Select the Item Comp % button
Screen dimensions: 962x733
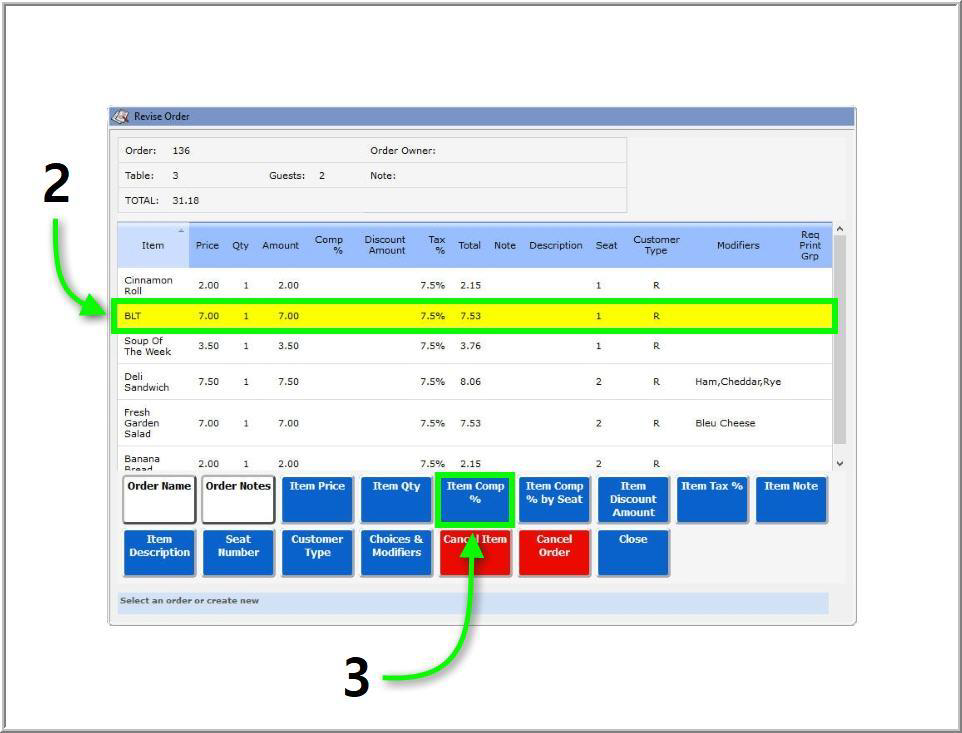coord(475,499)
